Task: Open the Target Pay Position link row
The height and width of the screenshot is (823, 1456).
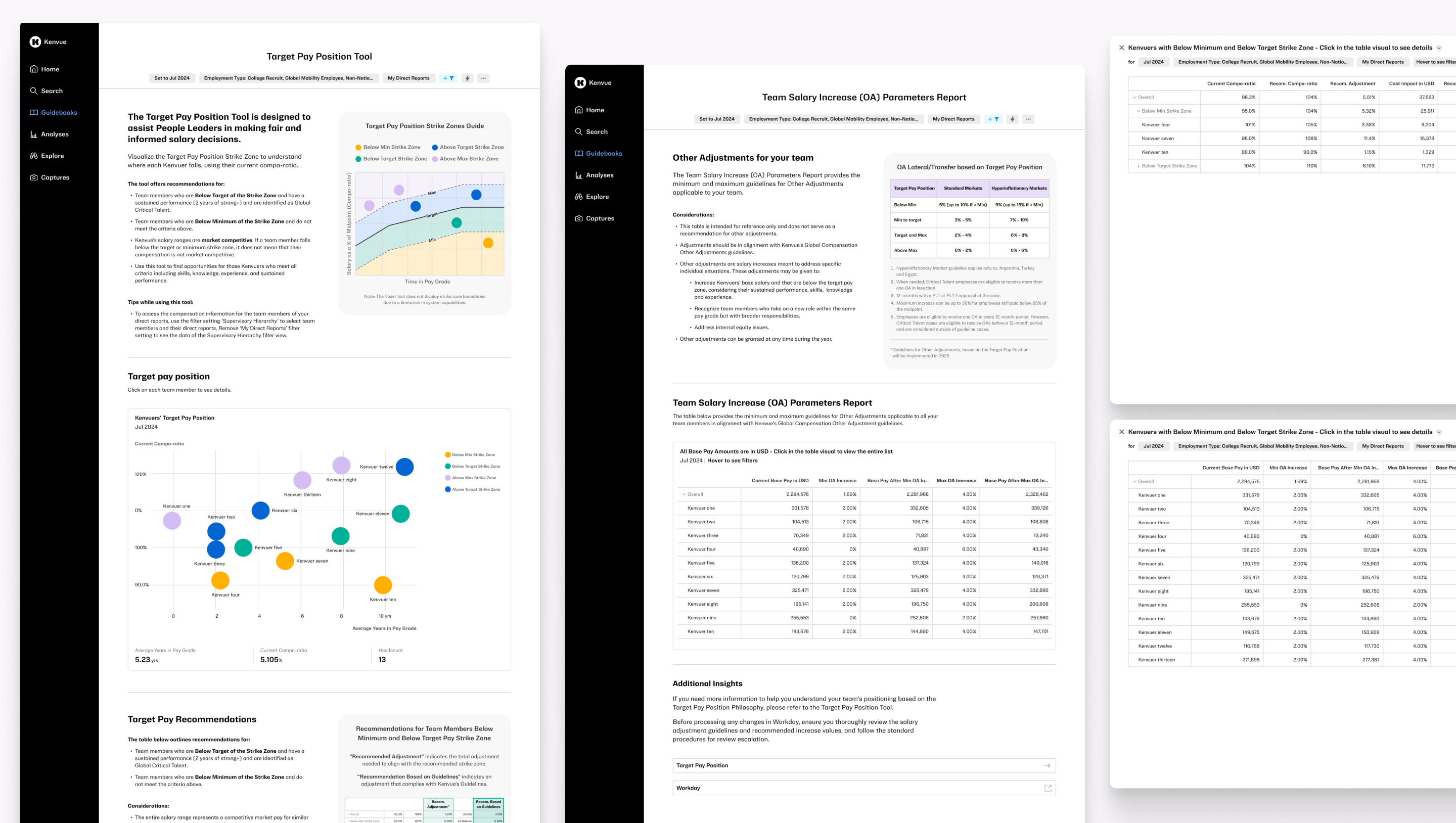Action: (x=863, y=765)
